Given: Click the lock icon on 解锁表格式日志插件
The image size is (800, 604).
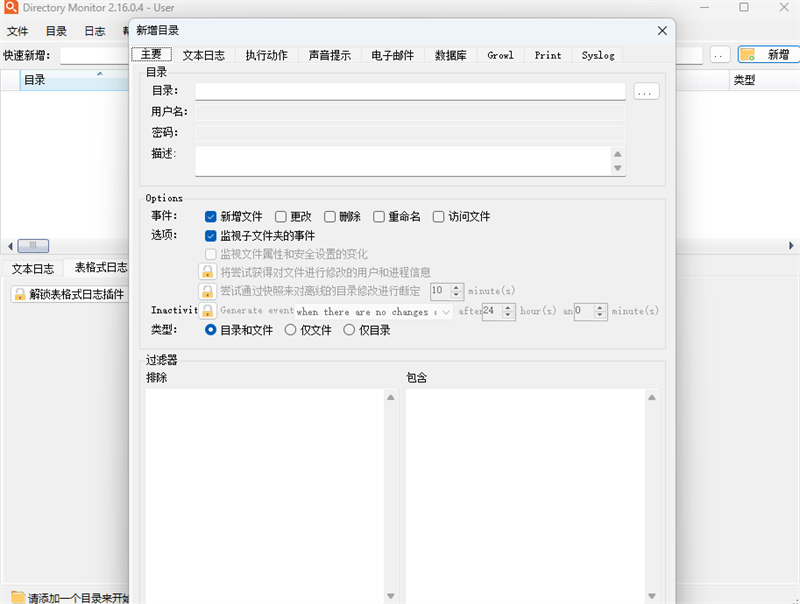Looking at the screenshot, I should pos(22,293).
